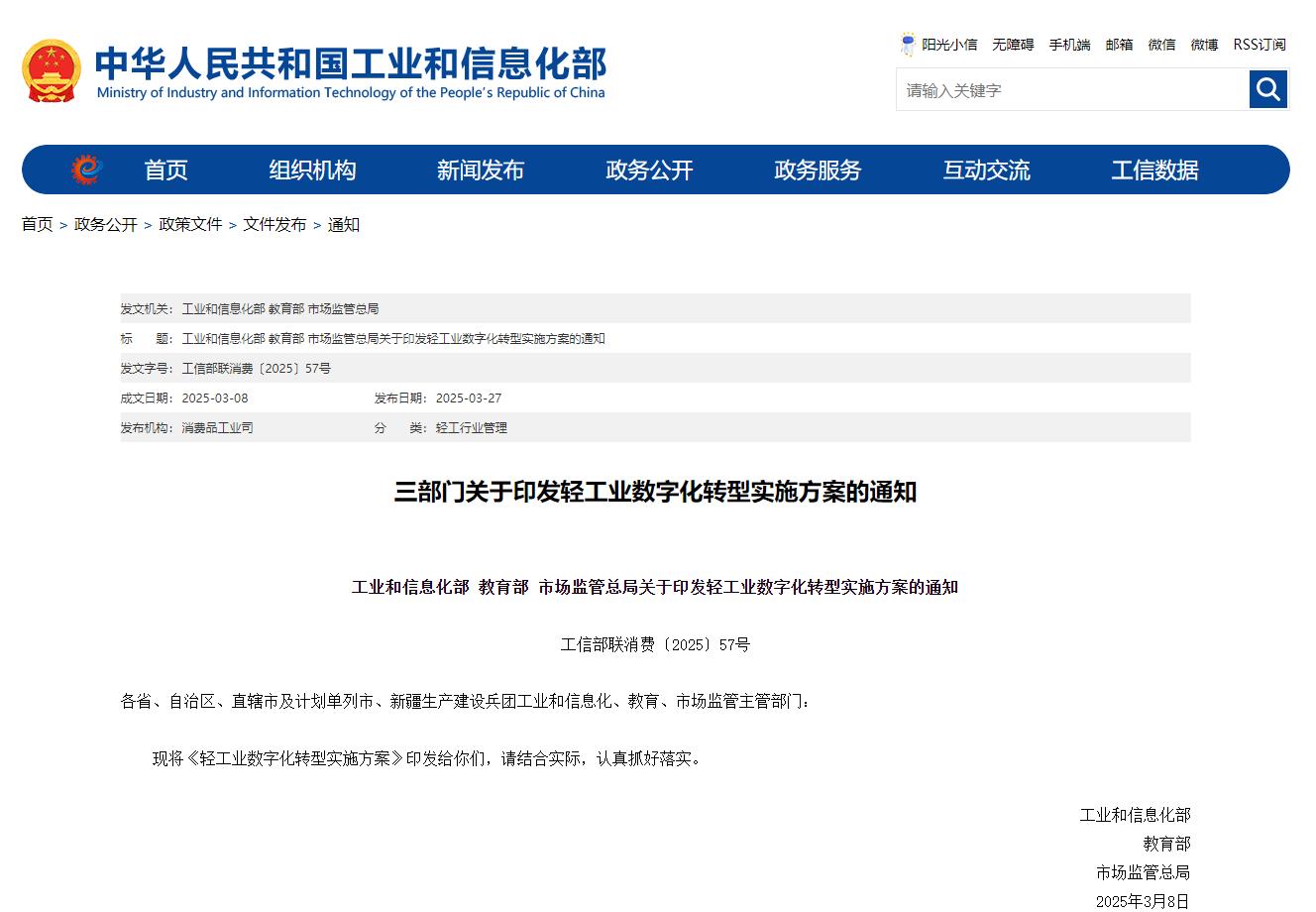The width and height of the screenshot is (1316, 912).
Task: Open the 首页 navigation menu item
Action: point(165,170)
